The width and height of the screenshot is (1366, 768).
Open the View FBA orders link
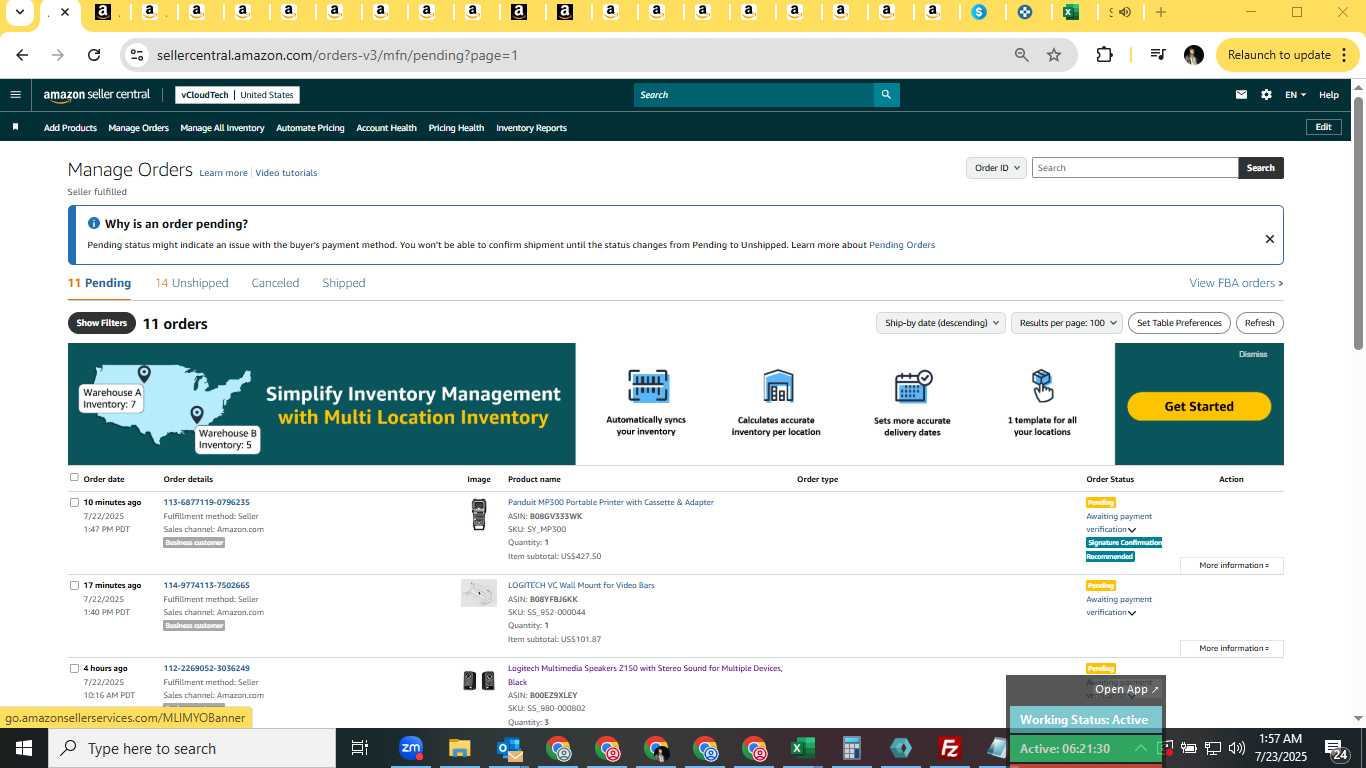tap(1236, 283)
